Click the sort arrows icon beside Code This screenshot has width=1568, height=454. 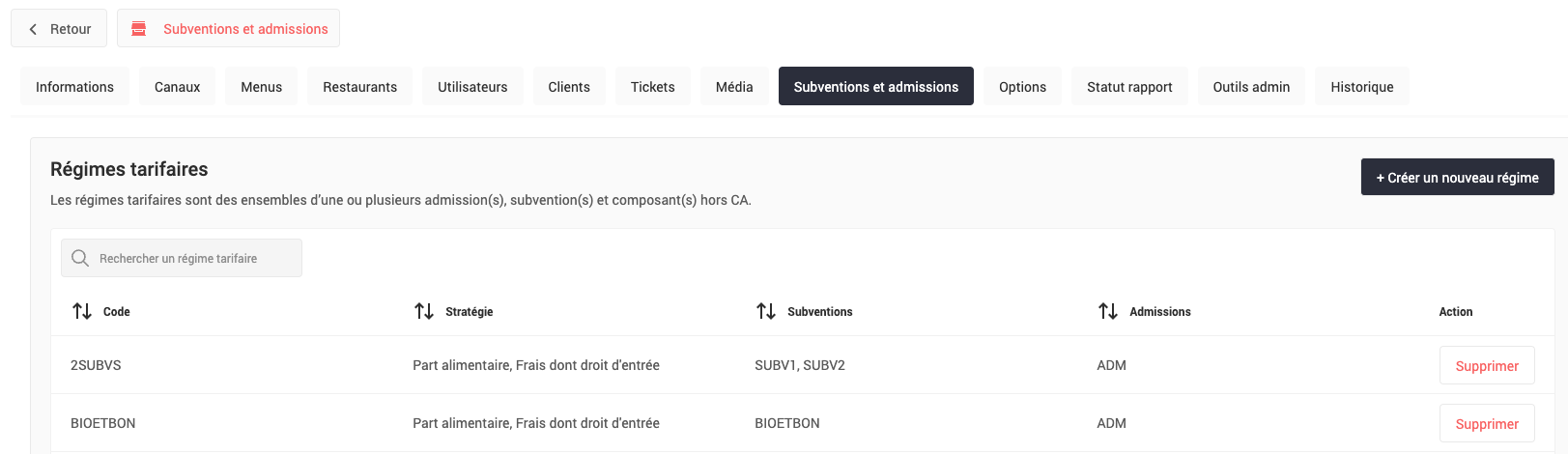82,311
